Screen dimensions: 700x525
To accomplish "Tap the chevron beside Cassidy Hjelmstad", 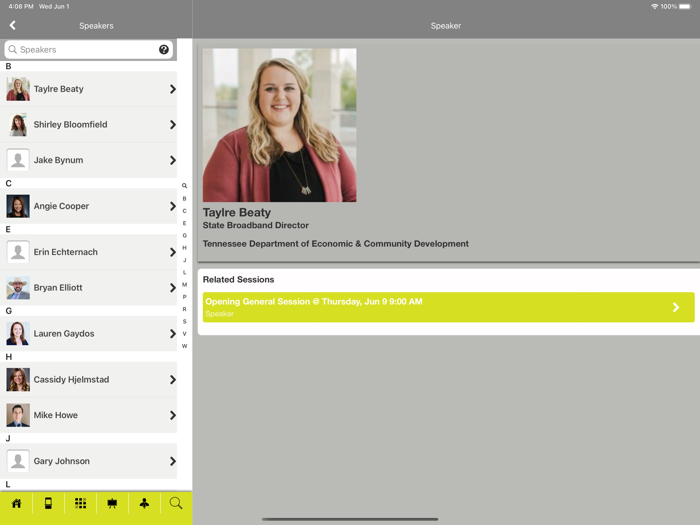I will tap(173, 380).
